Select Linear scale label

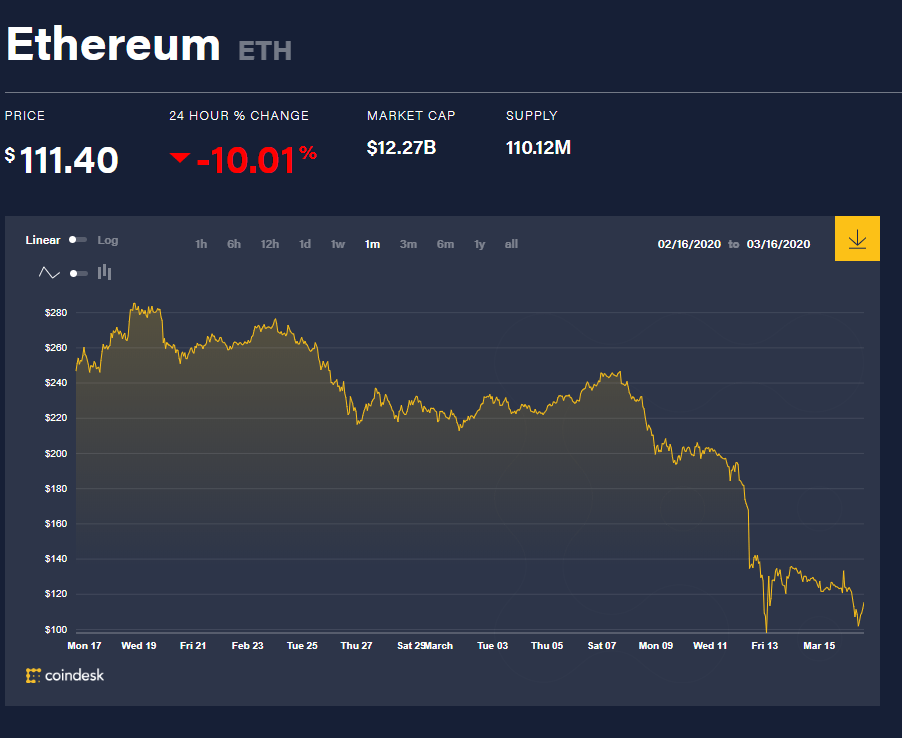(43, 240)
